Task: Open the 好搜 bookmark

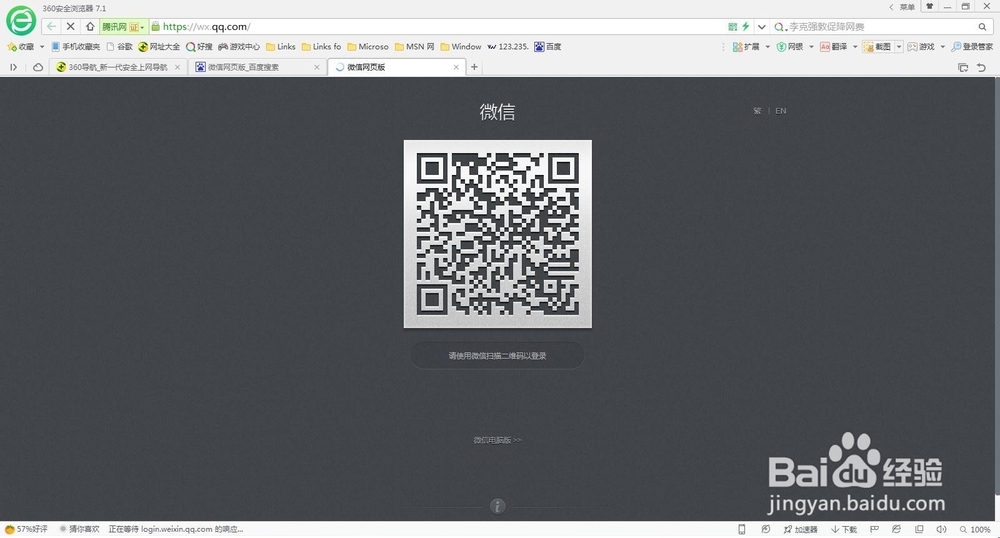Action: (x=200, y=47)
